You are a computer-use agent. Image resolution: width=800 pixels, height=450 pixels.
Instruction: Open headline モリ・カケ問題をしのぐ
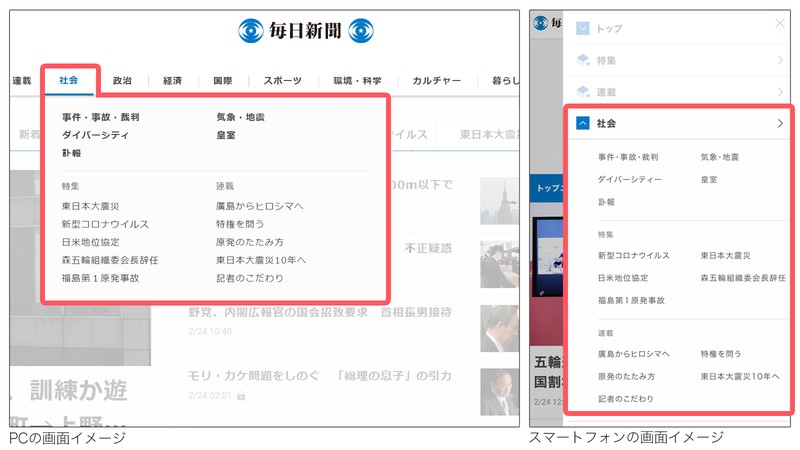(x=320, y=376)
